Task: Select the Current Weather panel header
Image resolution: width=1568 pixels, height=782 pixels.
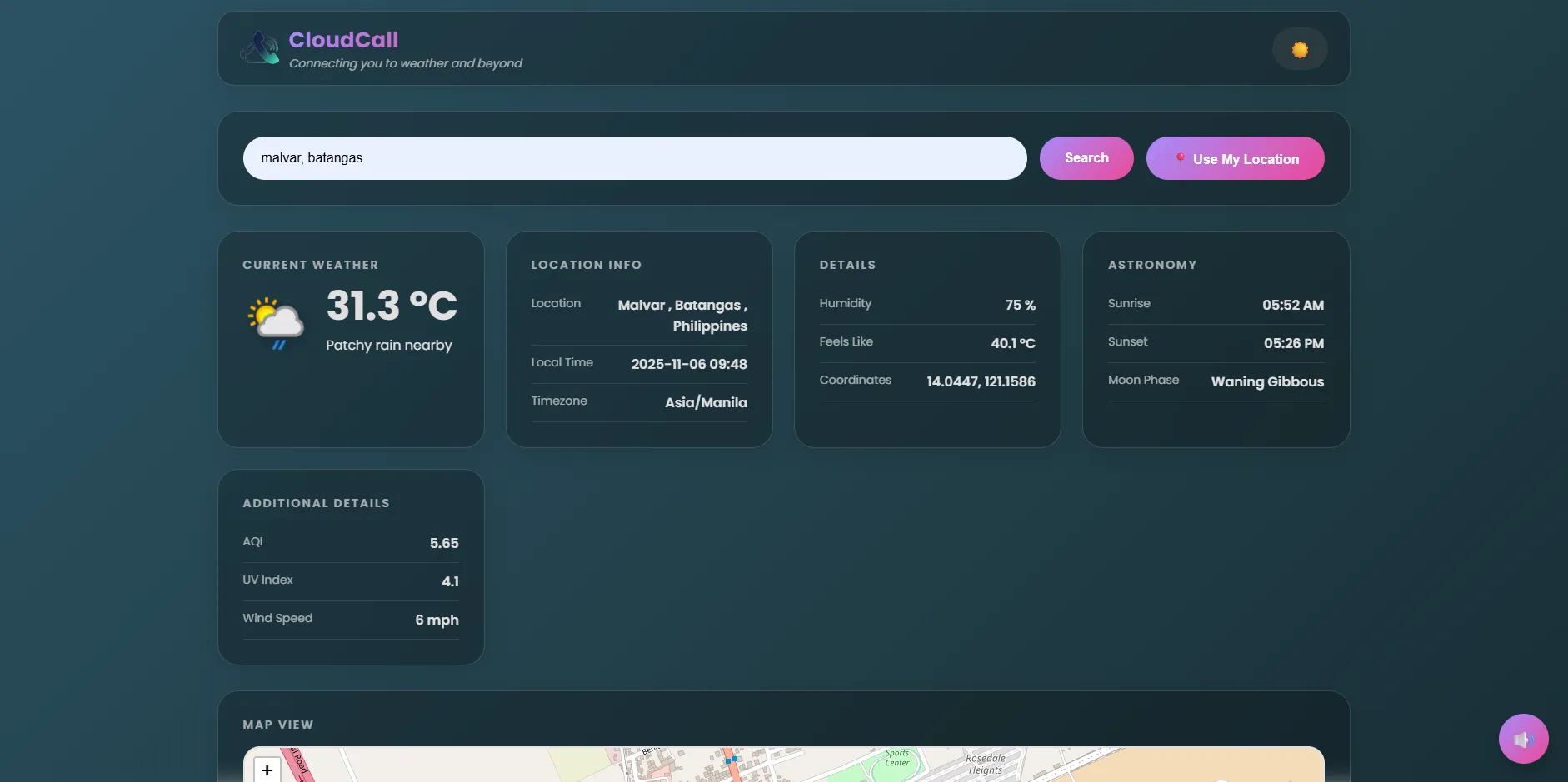Action: click(310, 265)
